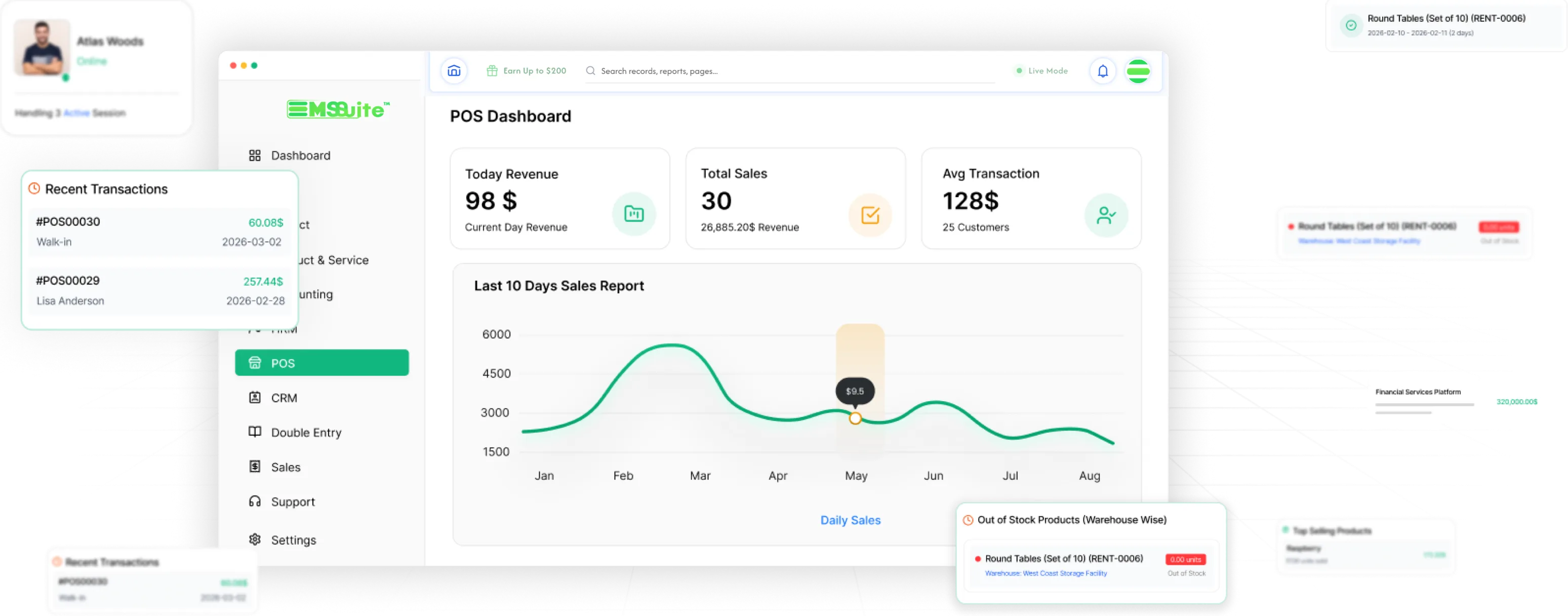Open Double Entry book icon in sidebar
The height and width of the screenshot is (616, 1568).
point(255,432)
